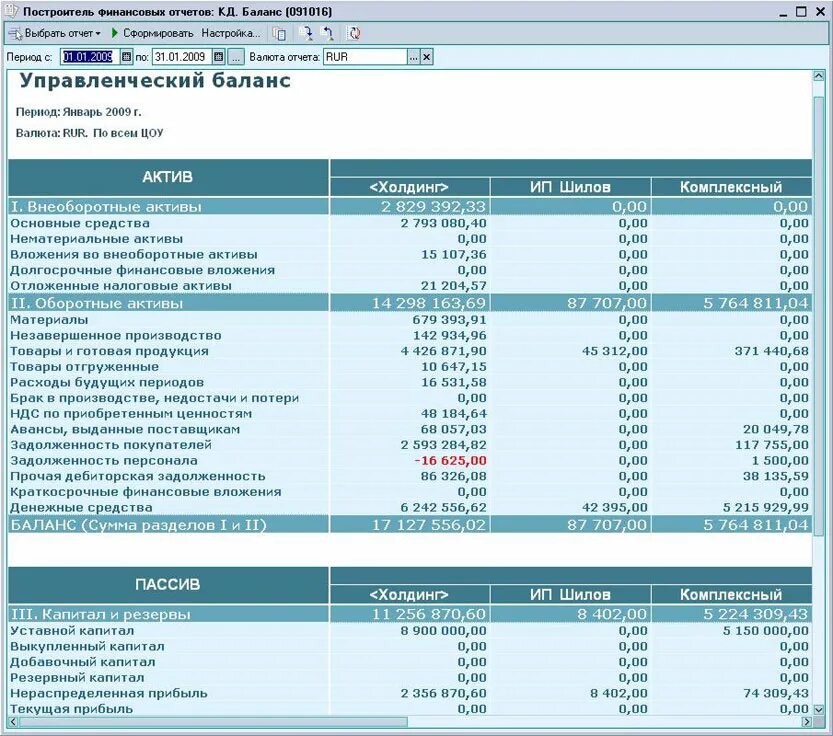Viewport: 833px width, 736px height.
Task: Click the <Холдинг> column header in АКТИВ table
Action: pyautogui.click(x=409, y=187)
